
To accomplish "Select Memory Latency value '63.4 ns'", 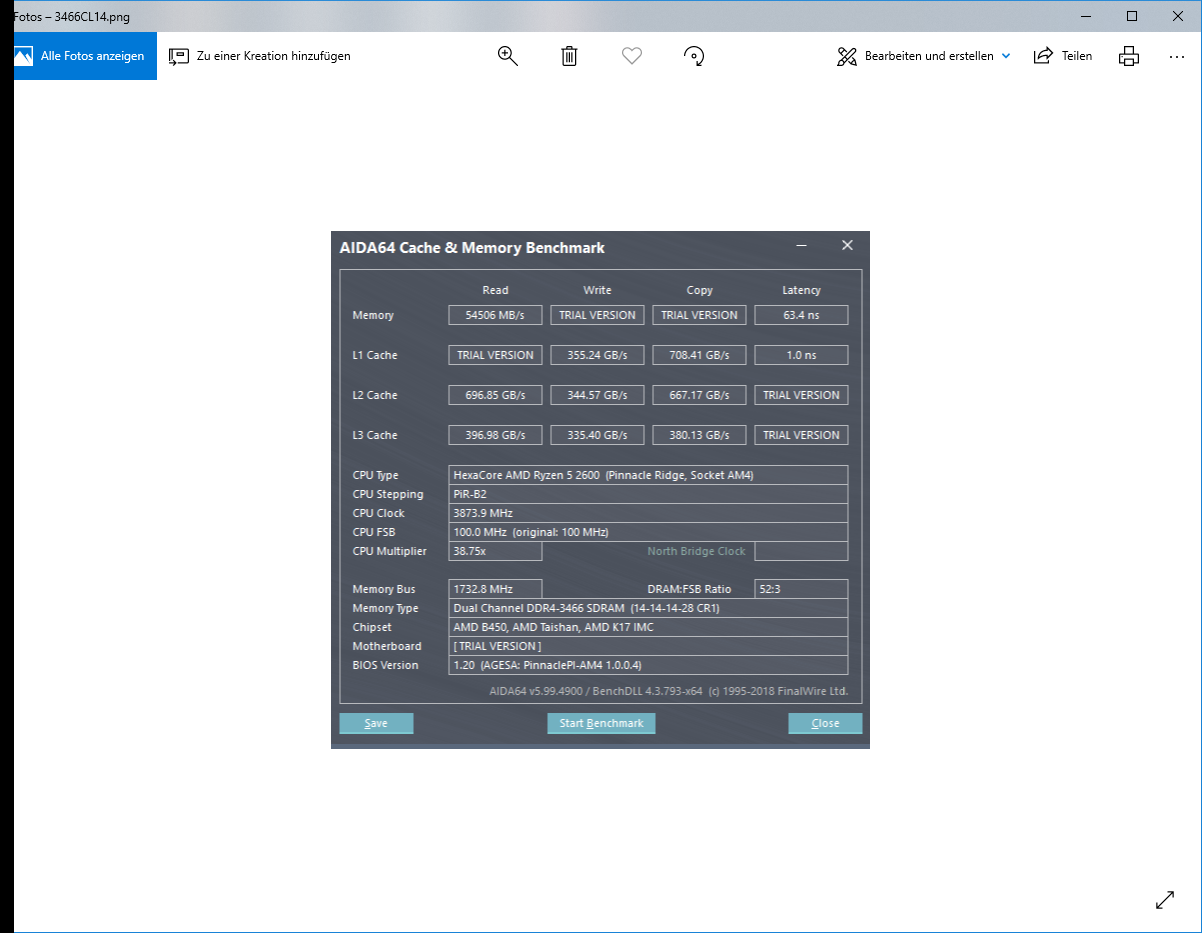I will pyautogui.click(x=801, y=315).
